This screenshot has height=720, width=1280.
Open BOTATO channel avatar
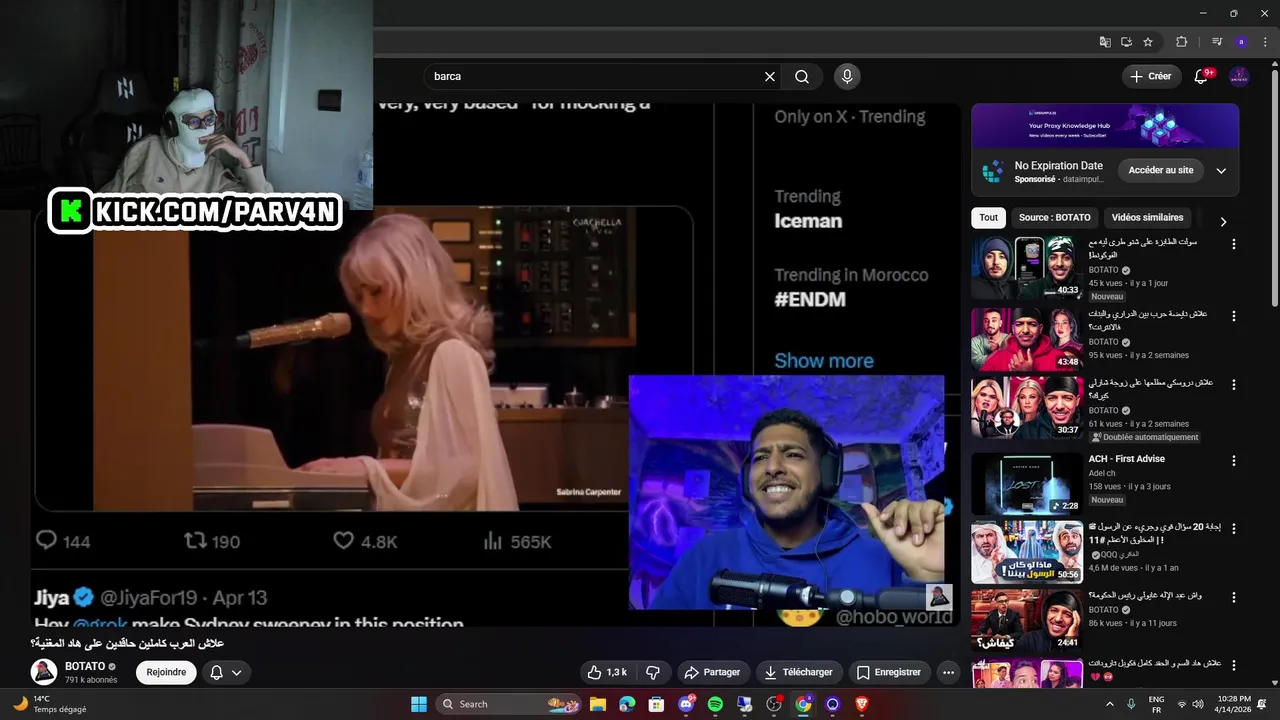(x=43, y=672)
